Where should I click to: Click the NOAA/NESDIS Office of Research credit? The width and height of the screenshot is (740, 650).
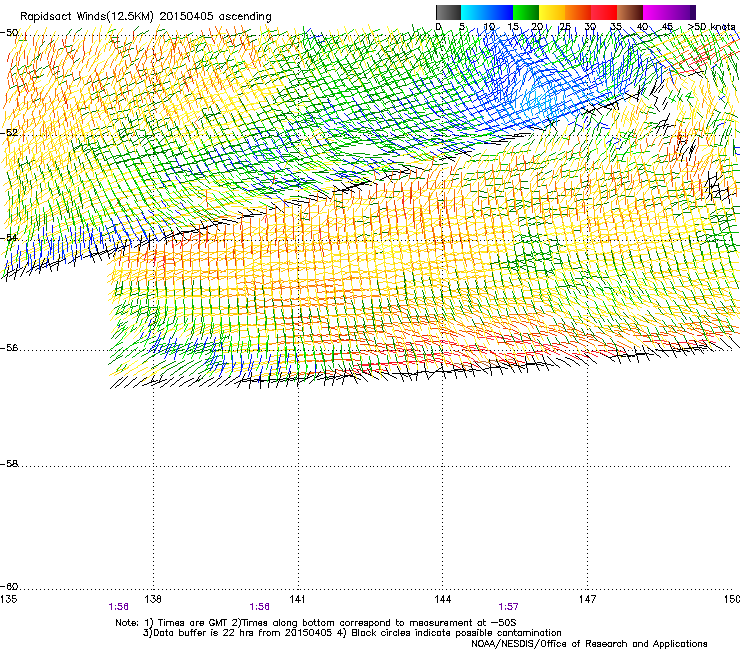(589, 644)
